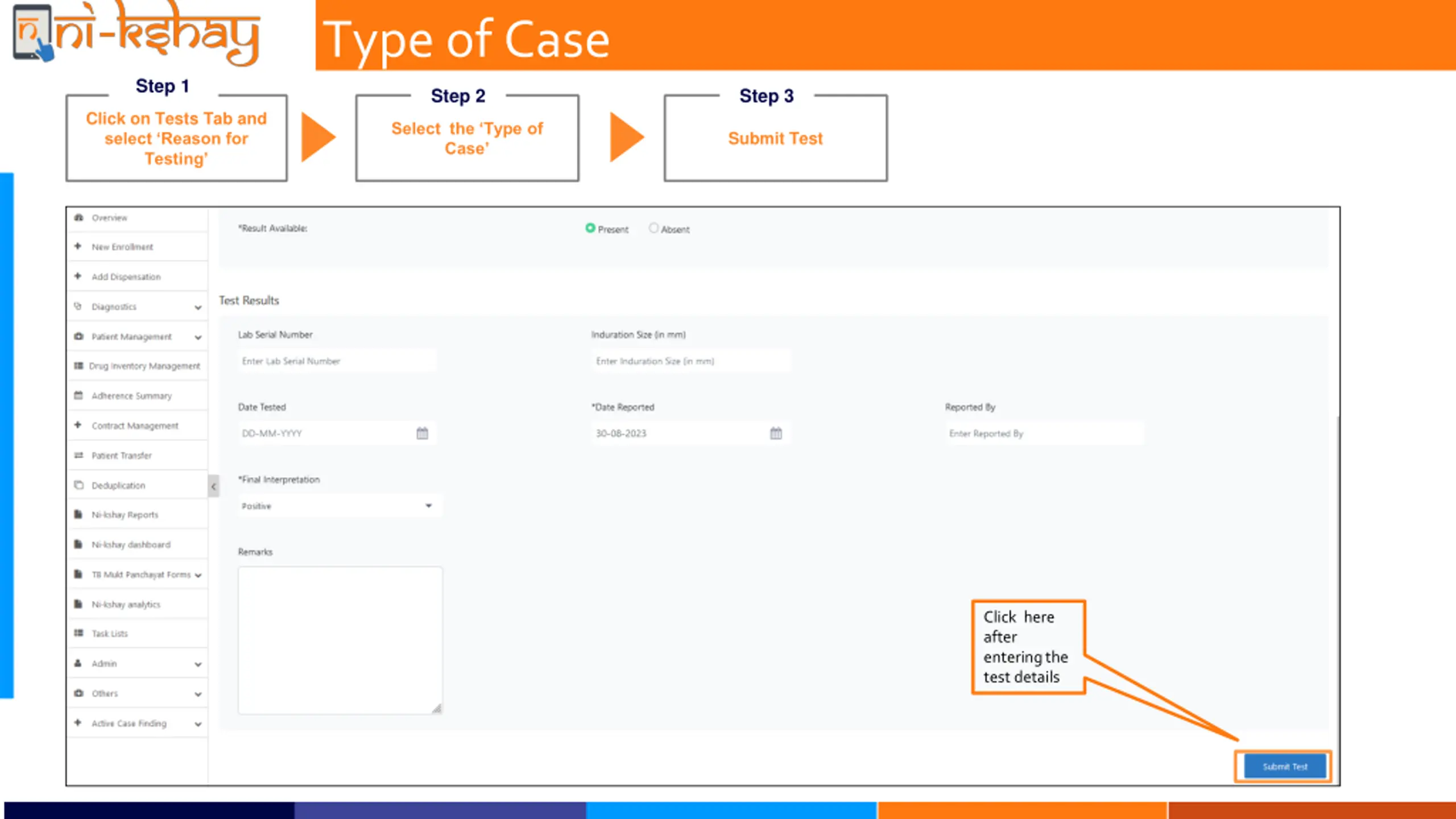Expand the Diagnostics menu chevron
Screen dimensions: 1456x819
pyautogui.click(x=198, y=307)
